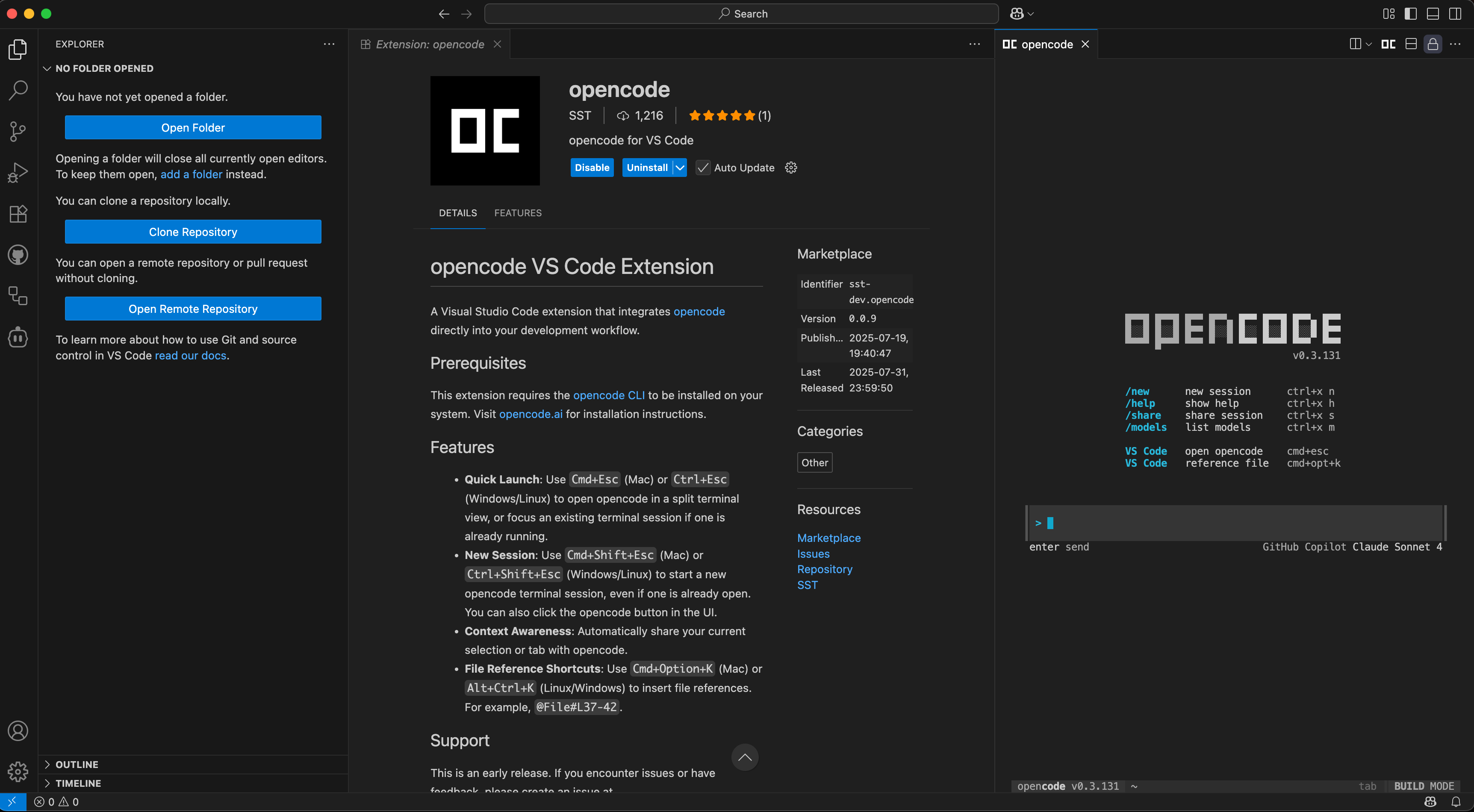
Task: Open the Uninstall dropdown arrow
Action: pos(680,167)
